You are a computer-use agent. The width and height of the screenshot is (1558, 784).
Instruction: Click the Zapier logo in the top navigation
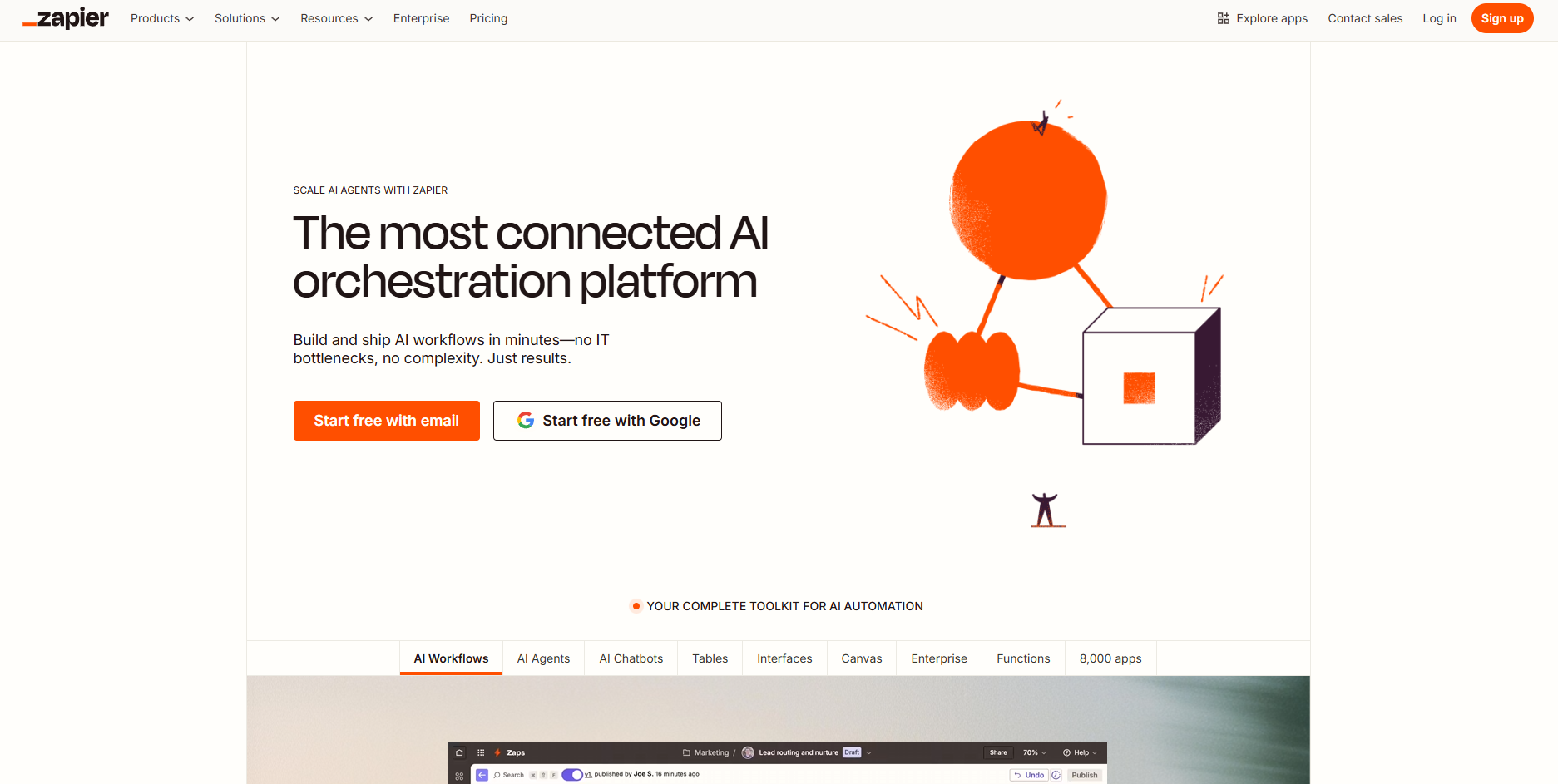point(66,17)
